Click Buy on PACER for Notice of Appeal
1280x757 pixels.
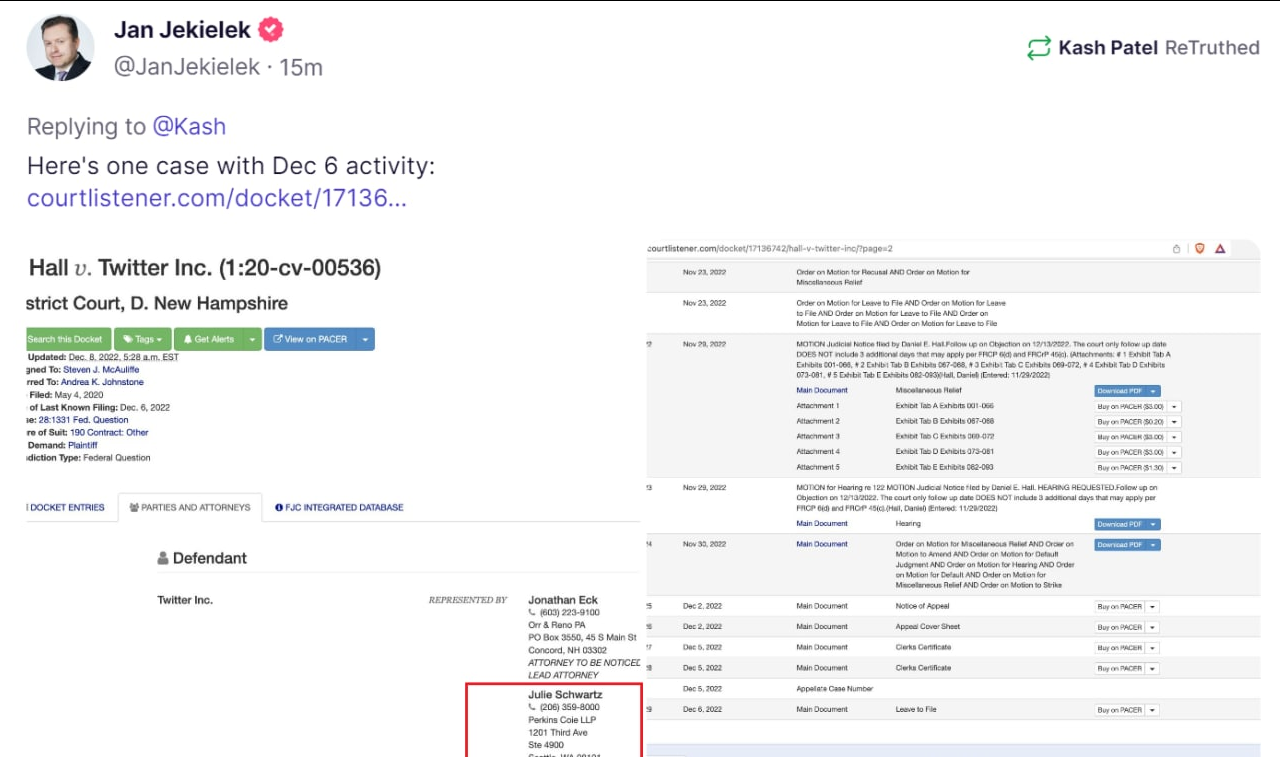1119,606
